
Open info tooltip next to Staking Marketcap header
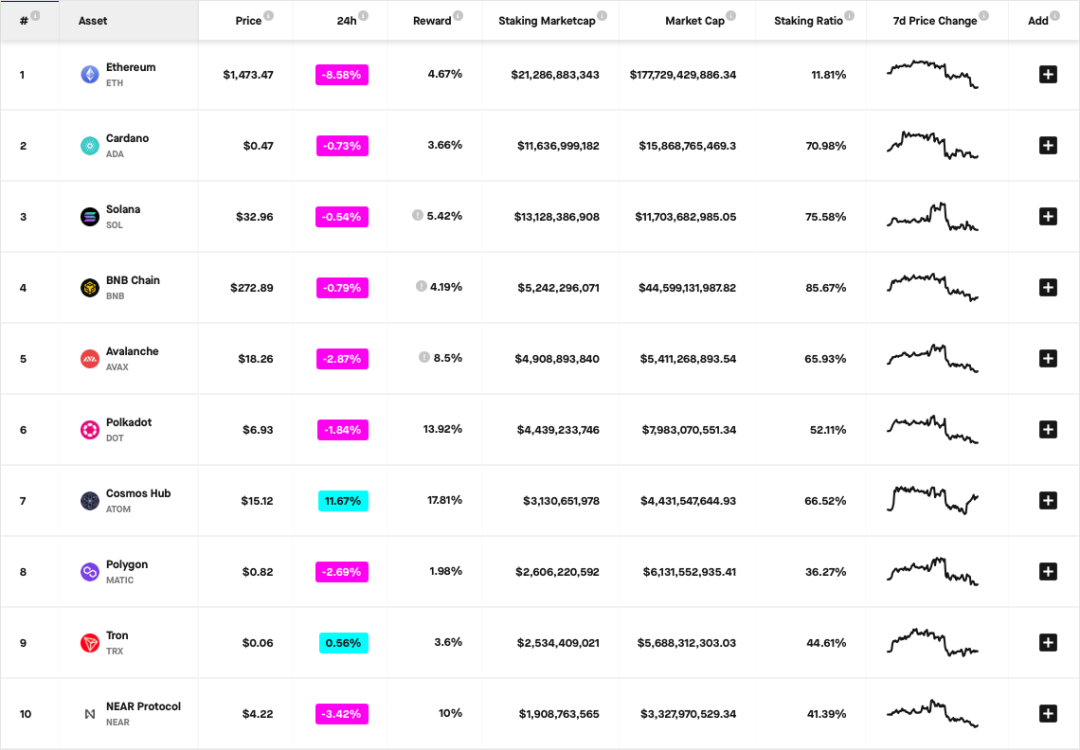pyautogui.click(x=602, y=15)
